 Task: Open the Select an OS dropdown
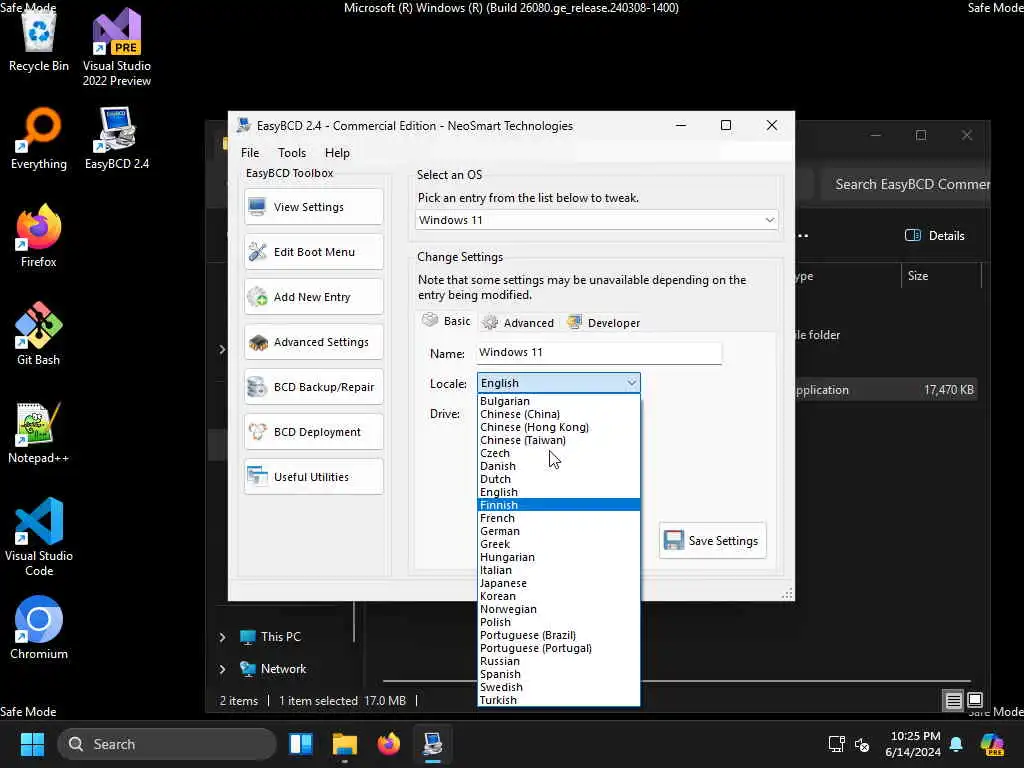[x=597, y=220]
